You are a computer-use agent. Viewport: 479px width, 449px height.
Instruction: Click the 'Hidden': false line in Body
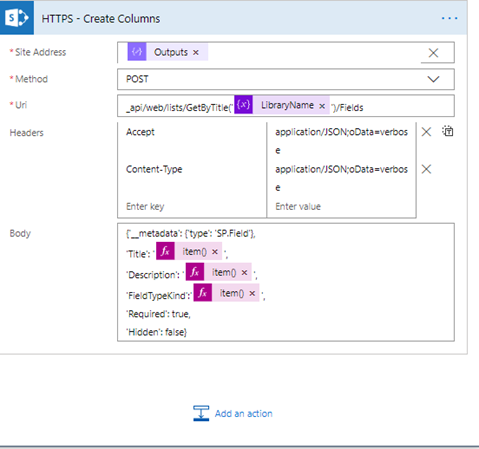(156, 332)
